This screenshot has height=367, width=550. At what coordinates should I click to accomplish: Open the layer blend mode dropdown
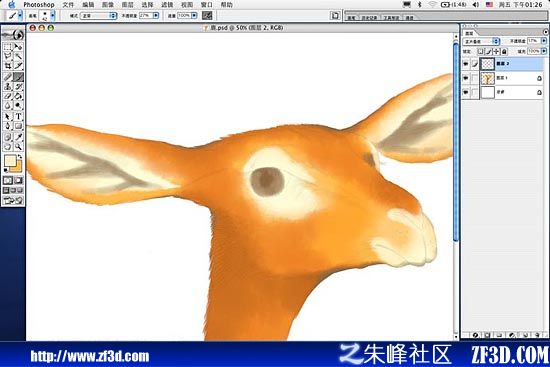pyautogui.click(x=481, y=41)
